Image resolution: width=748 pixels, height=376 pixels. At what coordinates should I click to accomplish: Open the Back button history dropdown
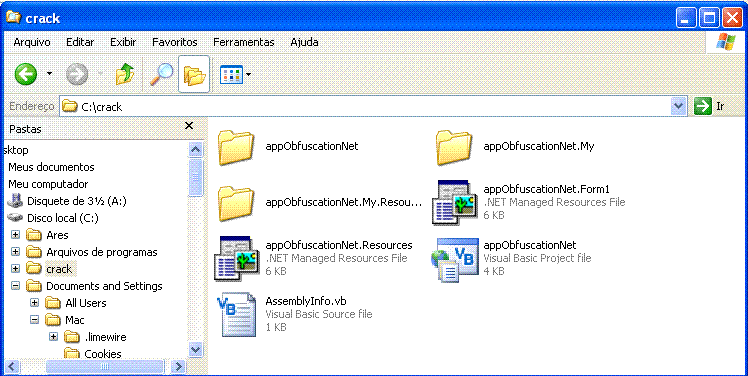(49, 74)
